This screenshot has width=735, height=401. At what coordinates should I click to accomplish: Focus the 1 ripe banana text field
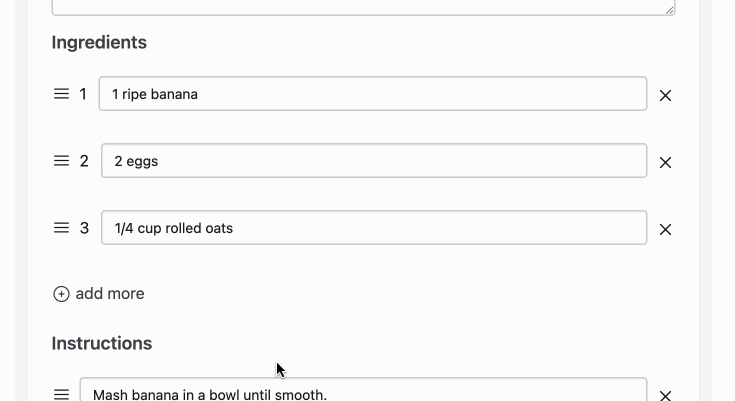(x=373, y=94)
